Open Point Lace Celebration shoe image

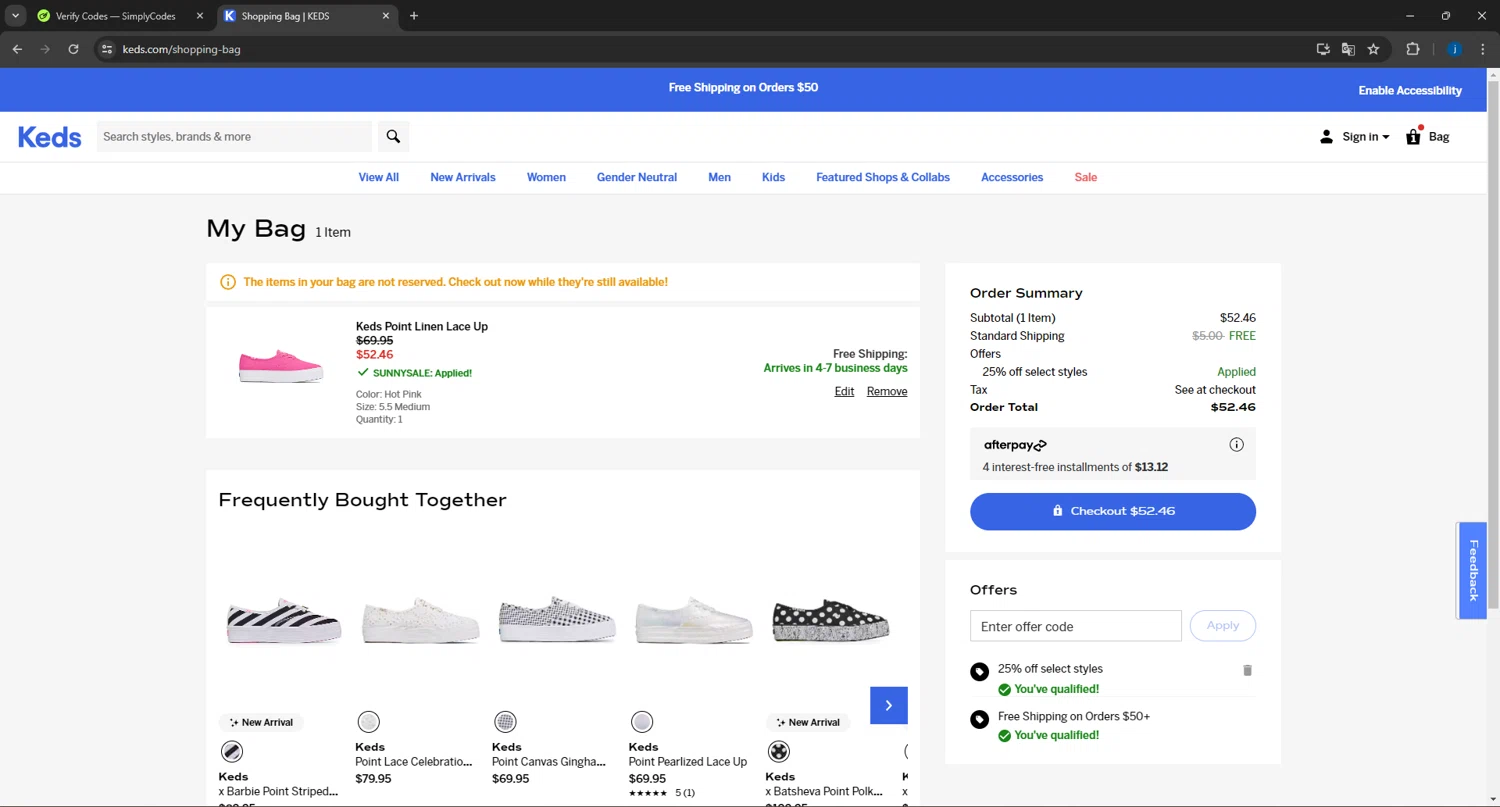[420, 621]
